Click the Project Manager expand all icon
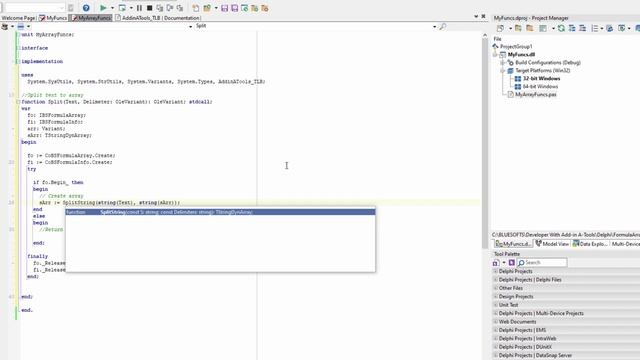The width and height of the screenshot is (640, 360). [x=572, y=28]
